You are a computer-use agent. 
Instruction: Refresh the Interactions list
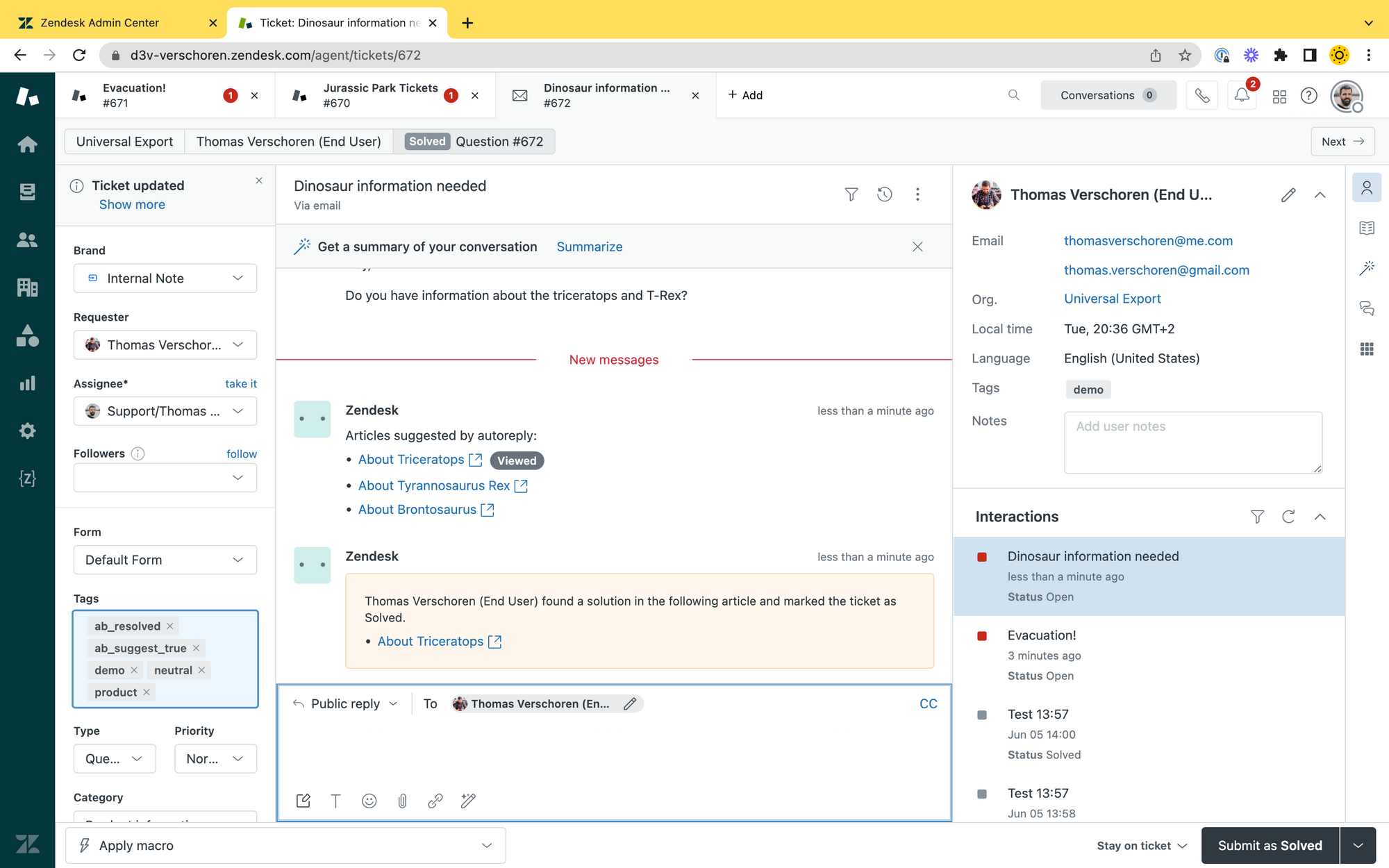[x=1288, y=517]
